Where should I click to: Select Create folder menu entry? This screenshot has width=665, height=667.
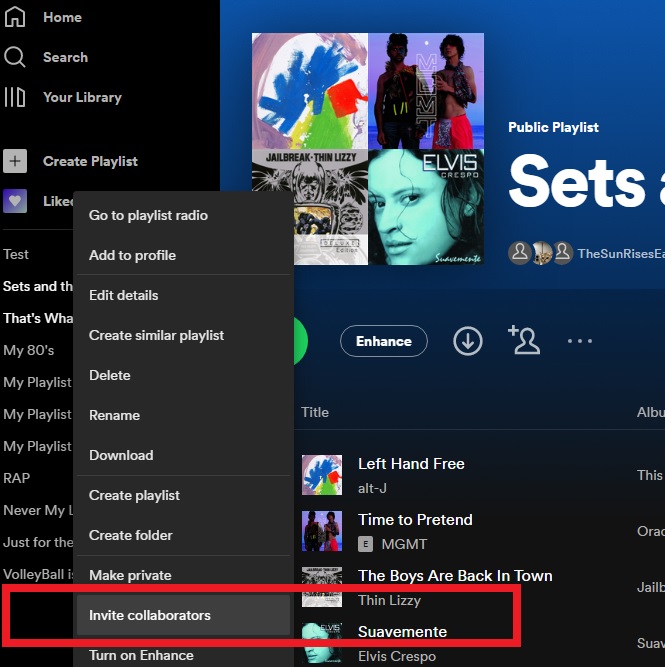[x=183, y=535]
